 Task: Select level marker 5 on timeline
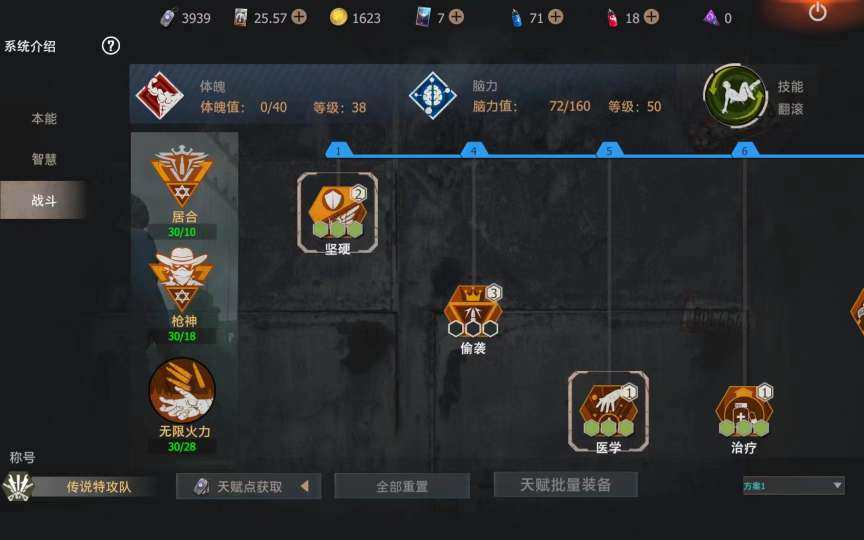609,150
